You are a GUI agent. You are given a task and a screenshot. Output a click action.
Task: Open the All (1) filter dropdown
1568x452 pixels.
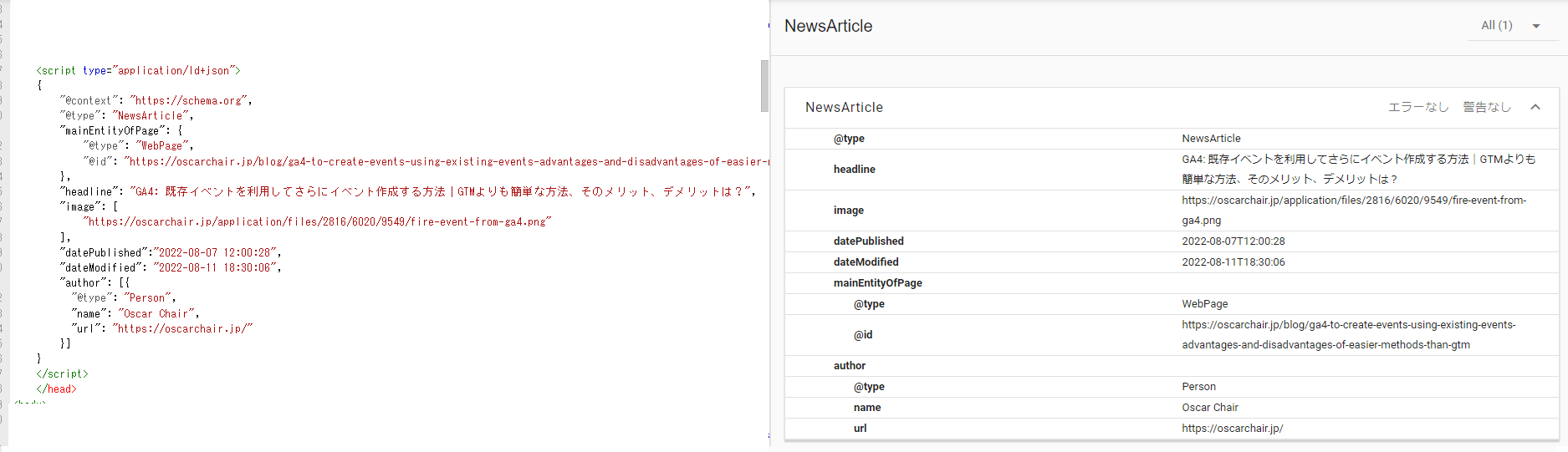point(1512,26)
